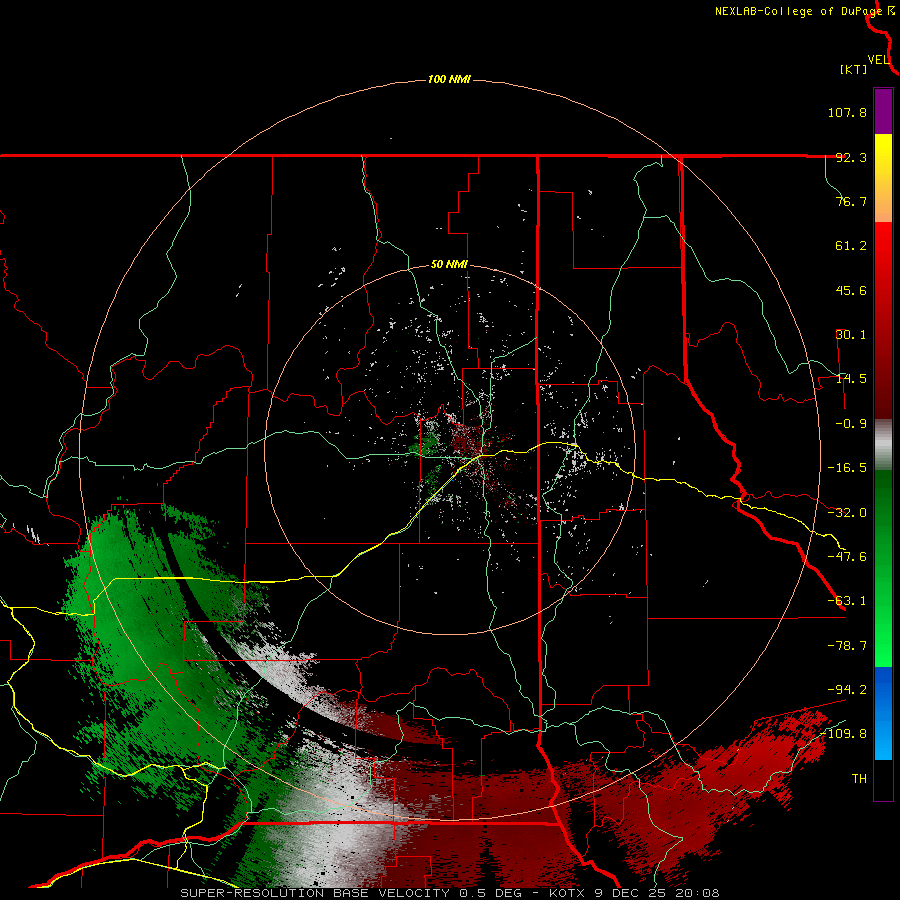Image resolution: width=900 pixels, height=900 pixels.
Task: Click the purple segment of the color bar
Action: point(883,111)
